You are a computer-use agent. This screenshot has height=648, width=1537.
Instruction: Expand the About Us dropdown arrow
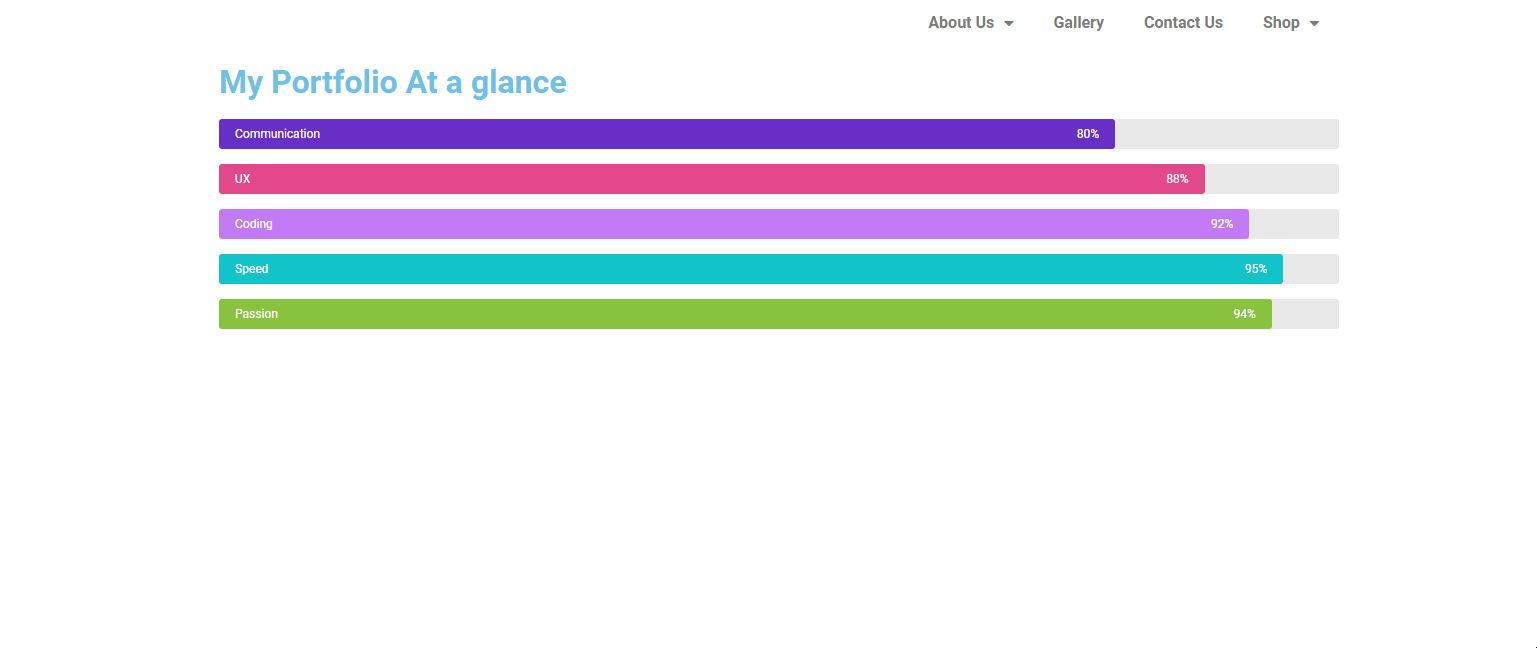tap(1009, 23)
